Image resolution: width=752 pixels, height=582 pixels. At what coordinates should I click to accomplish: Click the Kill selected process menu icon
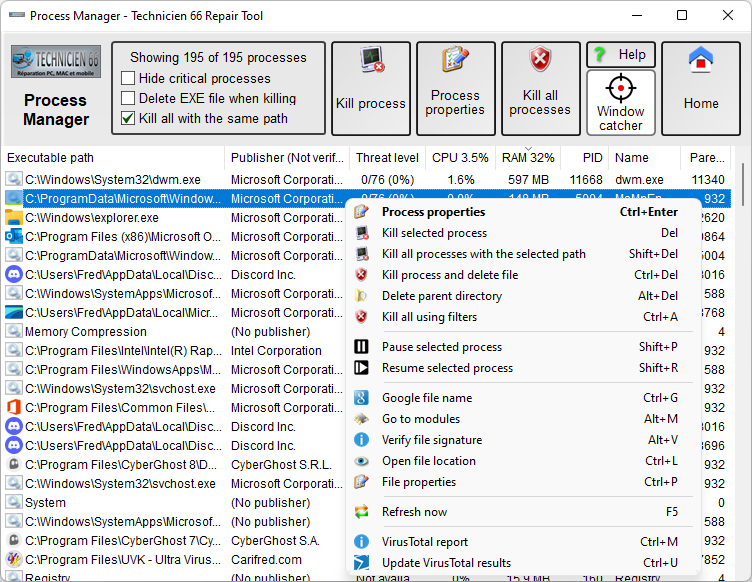(361, 233)
